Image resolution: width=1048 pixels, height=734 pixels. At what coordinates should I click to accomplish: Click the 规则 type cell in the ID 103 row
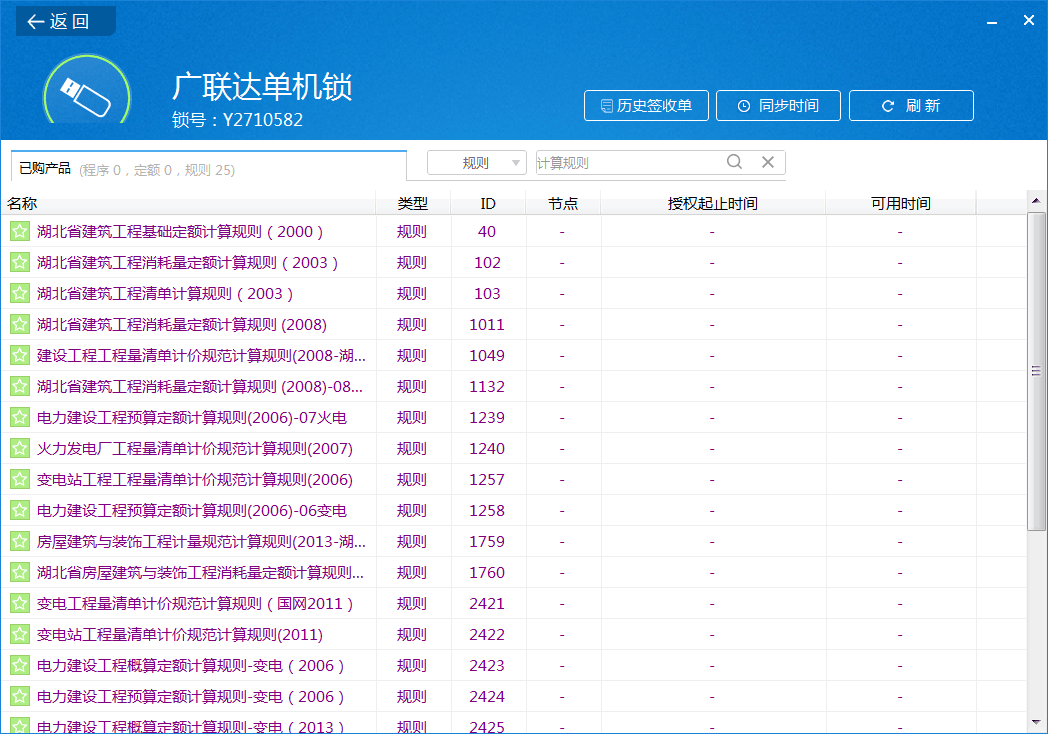[412, 293]
